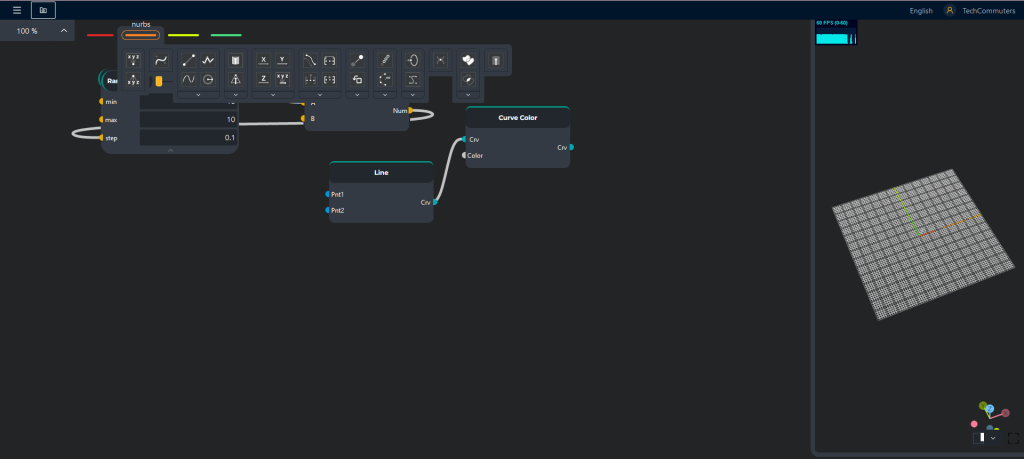The image size is (1024, 459).
Task: Toggle the small yellow slider switch
Action: click(x=159, y=81)
